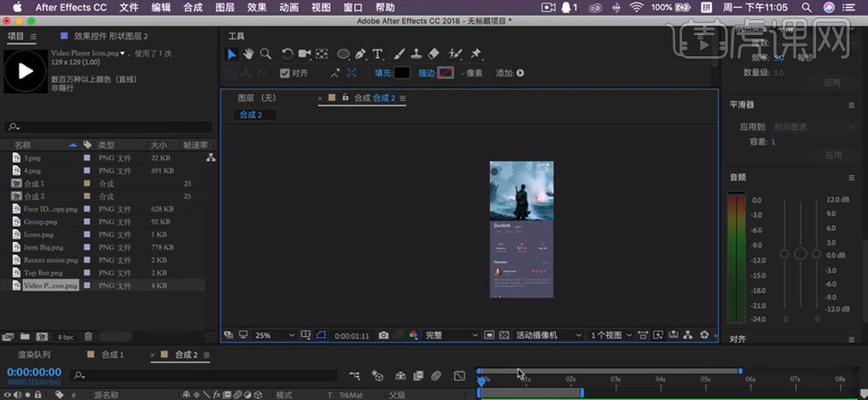Toggle the 对齐 snapping checkbox
Screen dimensions: 868x400
[x=285, y=73]
